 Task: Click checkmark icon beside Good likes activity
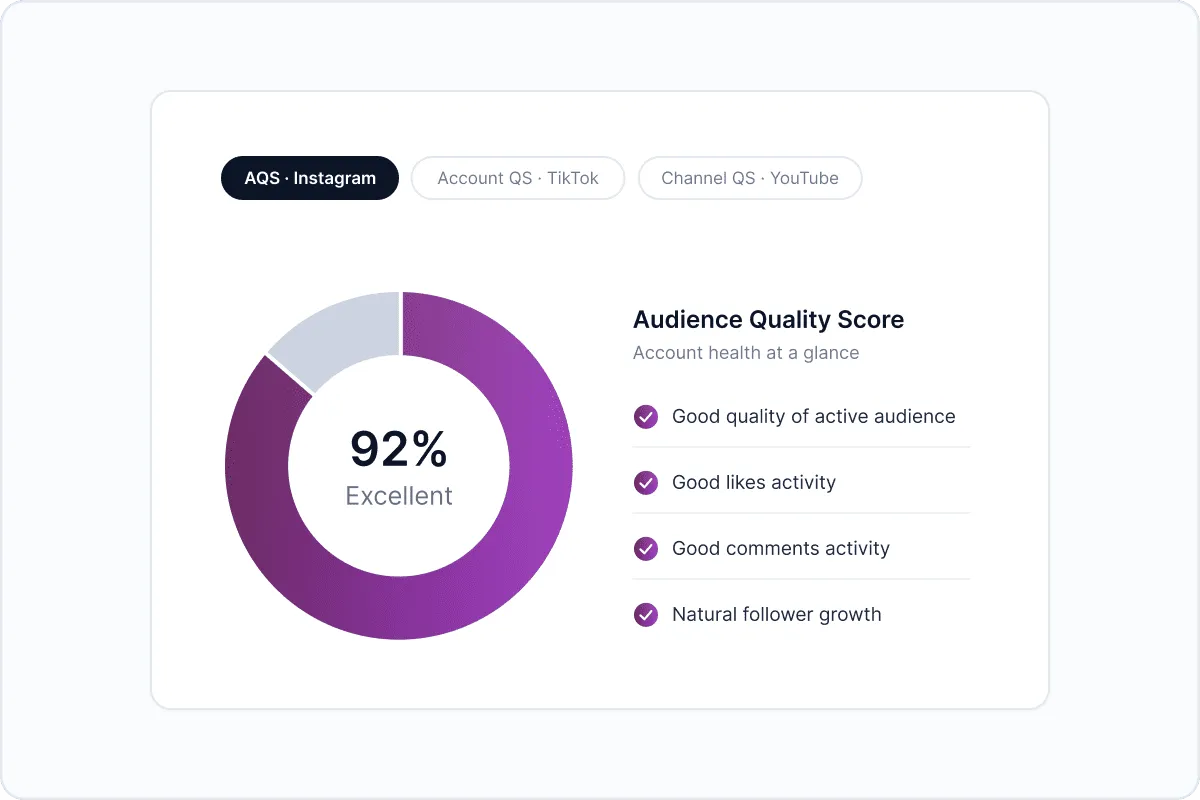click(646, 482)
